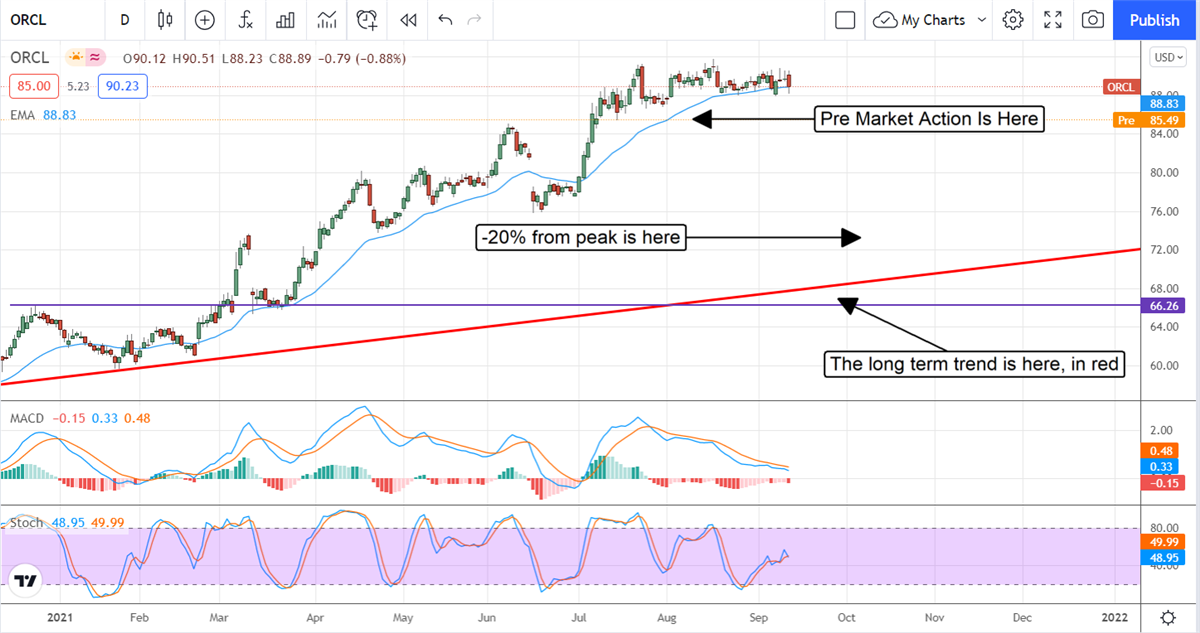Click the TradingView logo
Image resolution: width=1200 pixels, height=633 pixels.
[x=26, y=581]
